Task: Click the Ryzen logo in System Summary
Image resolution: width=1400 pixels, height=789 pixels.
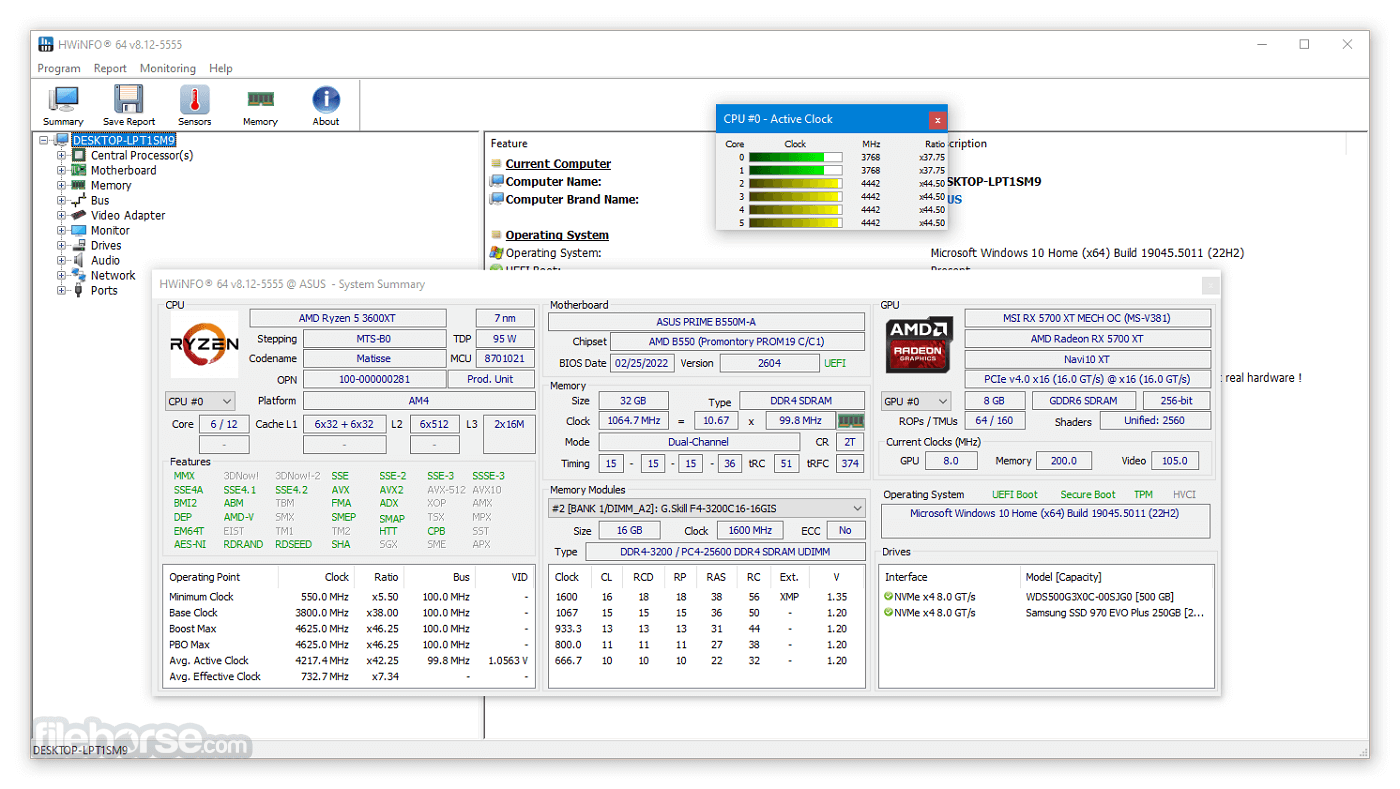Action: coord(204,344)
